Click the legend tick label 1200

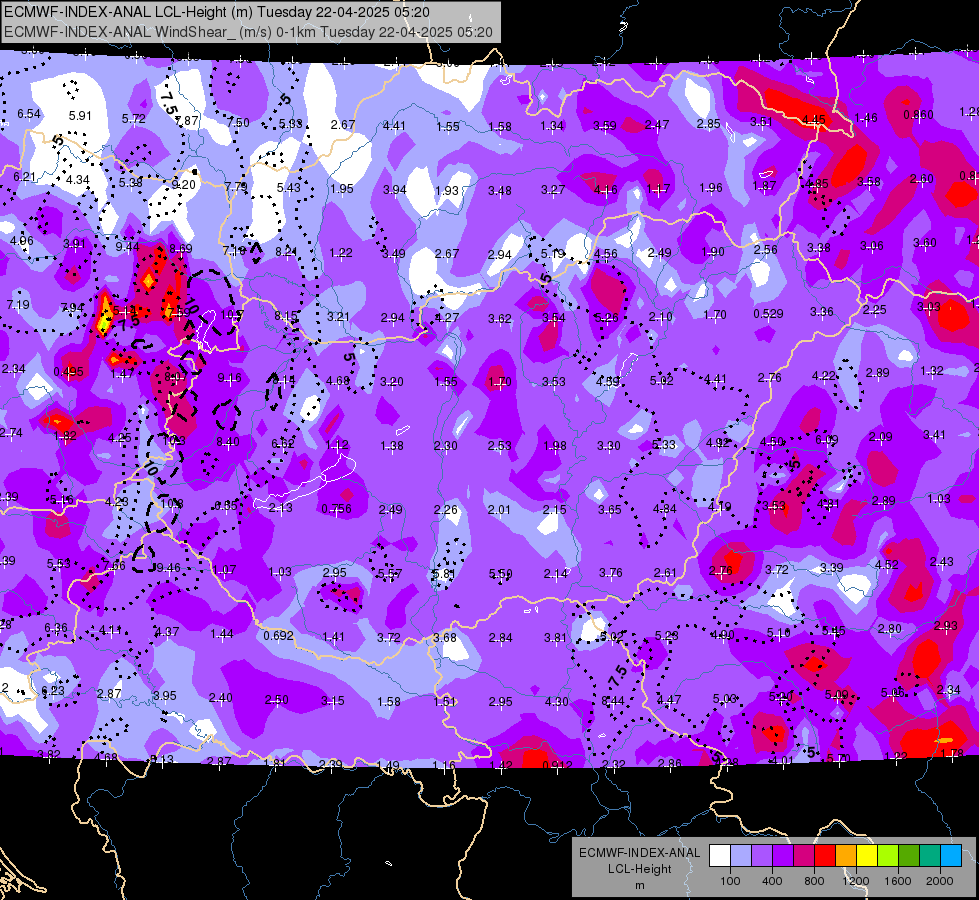[856, 881]
